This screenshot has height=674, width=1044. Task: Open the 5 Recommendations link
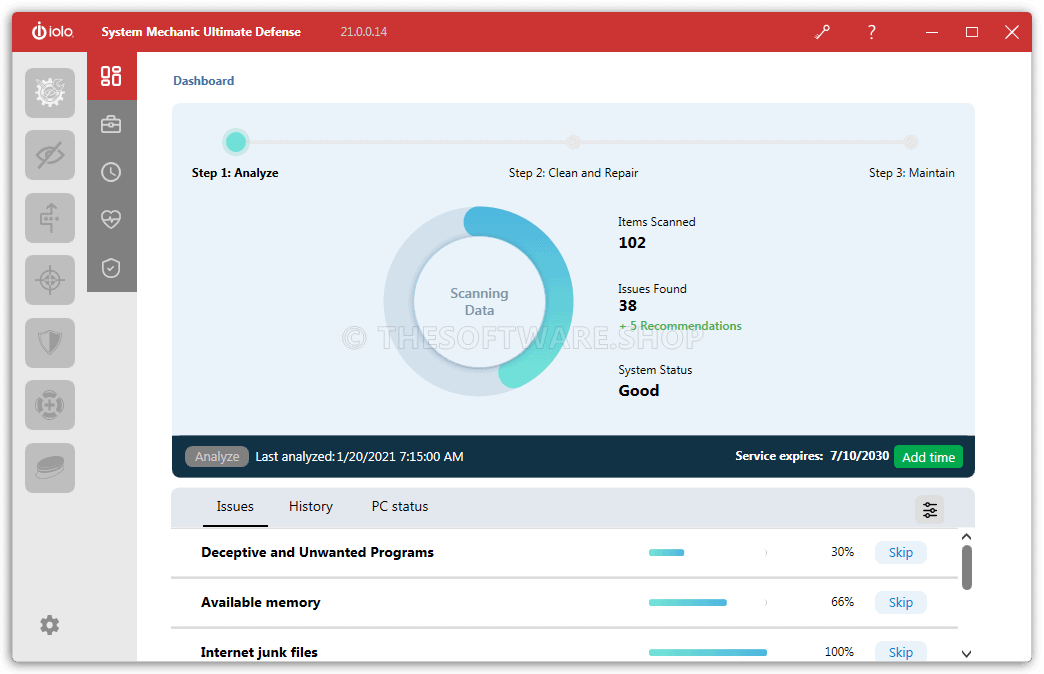coord(680,326)
